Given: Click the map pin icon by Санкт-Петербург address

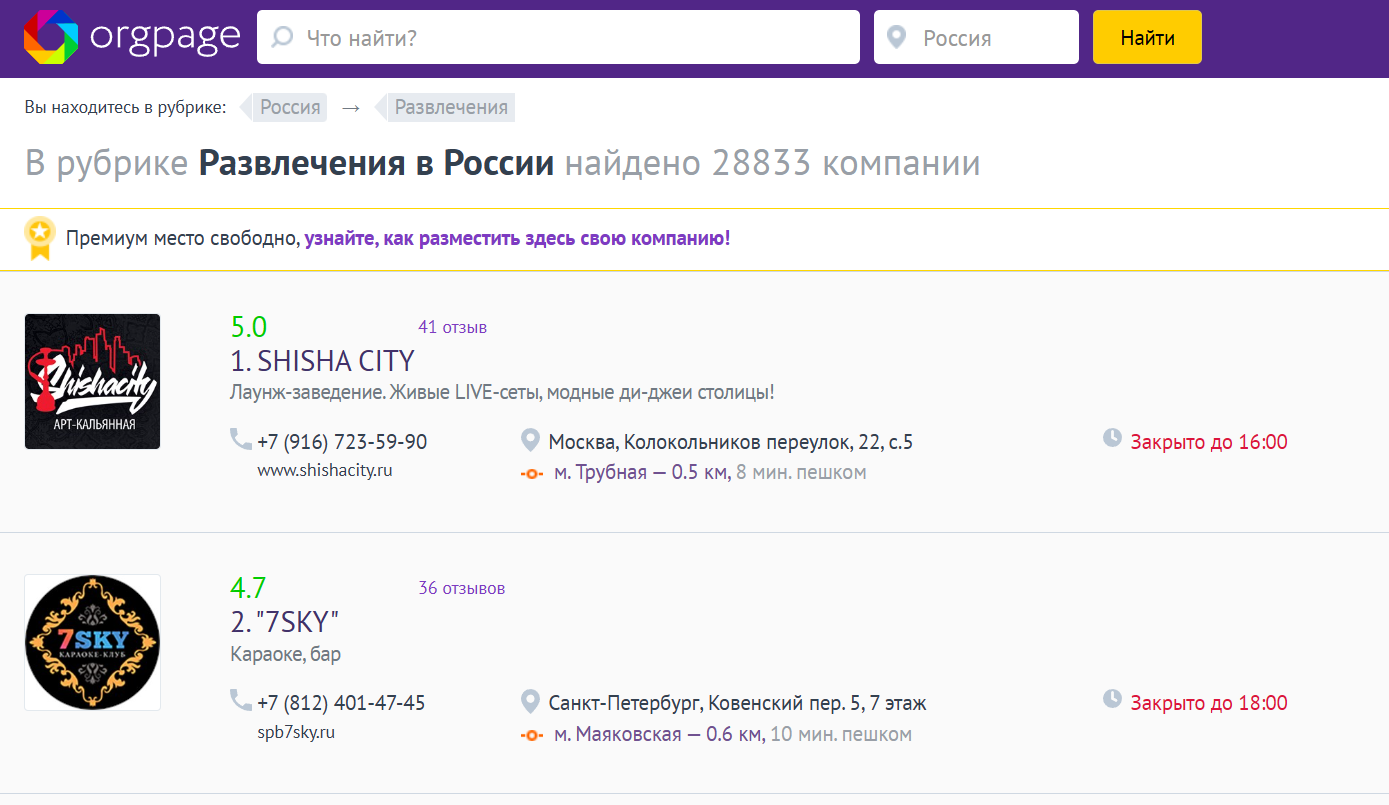Looking at the screenshot, I should (531, 701).
